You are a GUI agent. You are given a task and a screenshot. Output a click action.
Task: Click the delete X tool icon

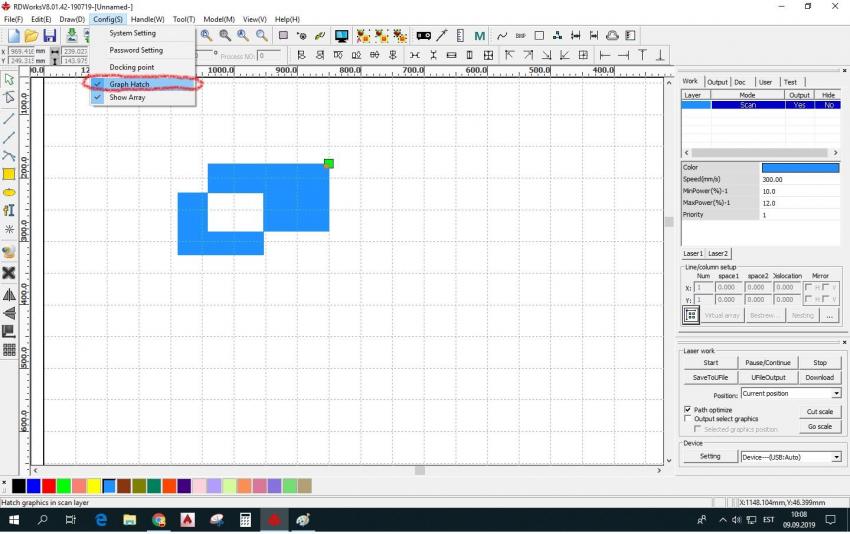(x=9, y=272)
